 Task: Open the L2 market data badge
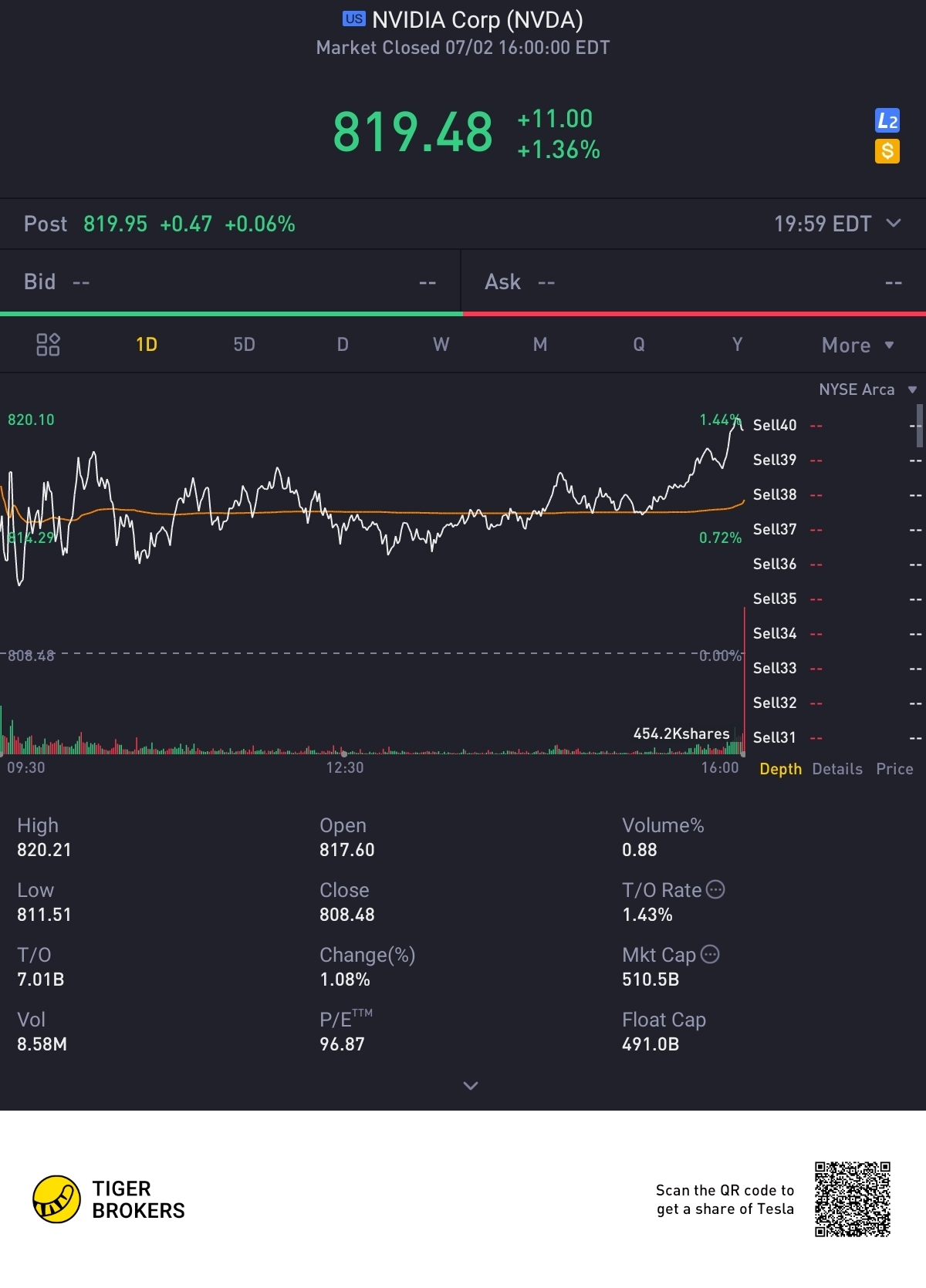click(x=887, y=120)
